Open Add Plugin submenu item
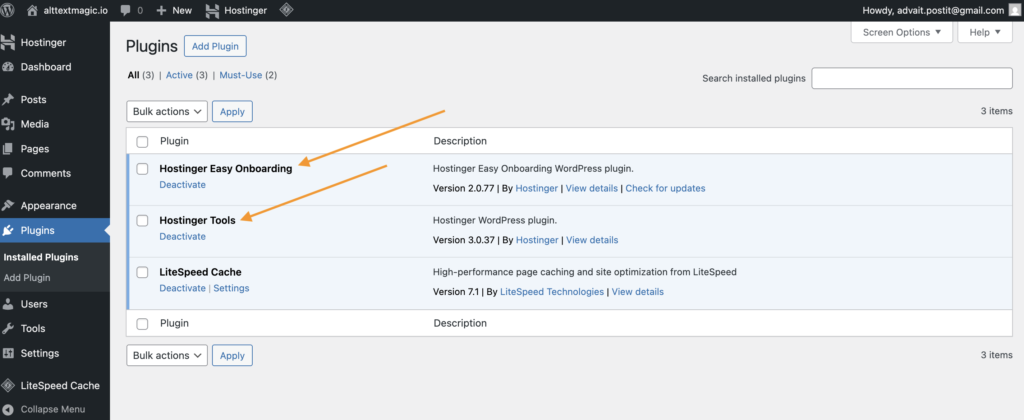Screen dimensions: 1024x420 coord(27,278)
